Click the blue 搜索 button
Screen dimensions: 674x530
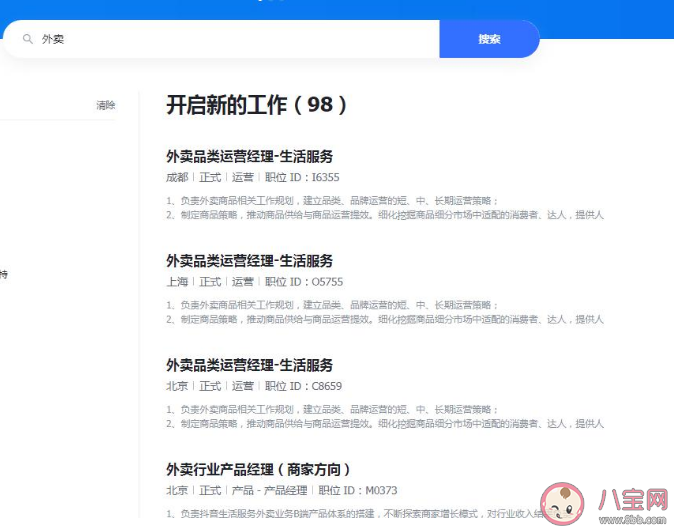(489, 39)
